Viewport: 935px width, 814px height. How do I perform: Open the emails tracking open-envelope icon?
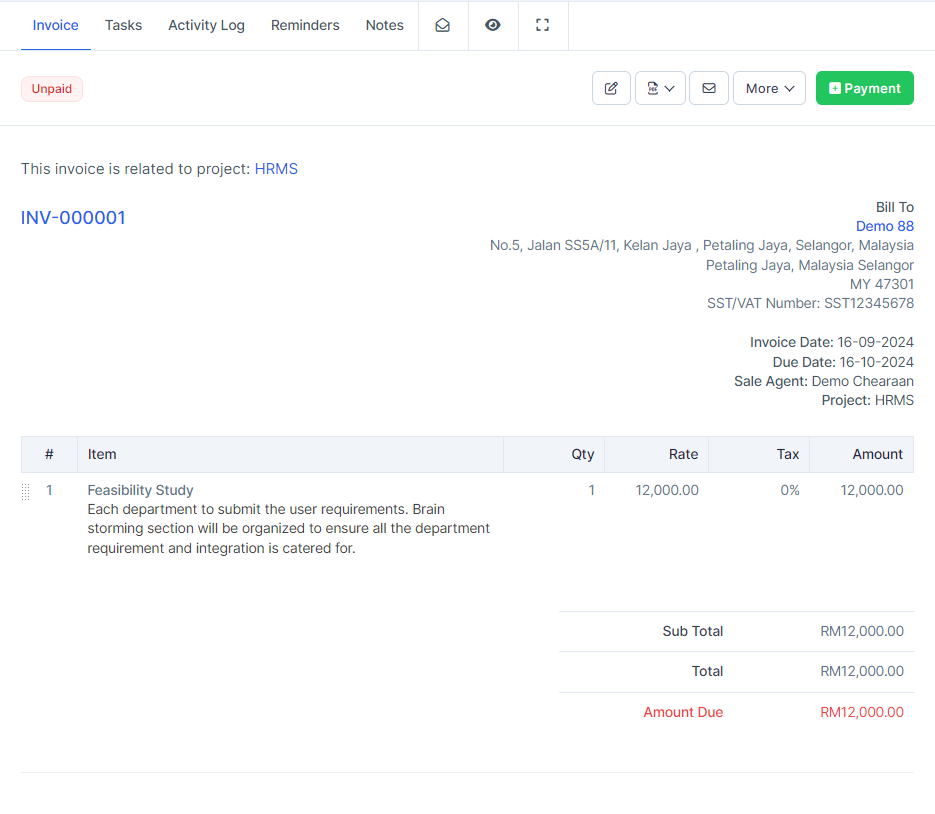point(442,25)
